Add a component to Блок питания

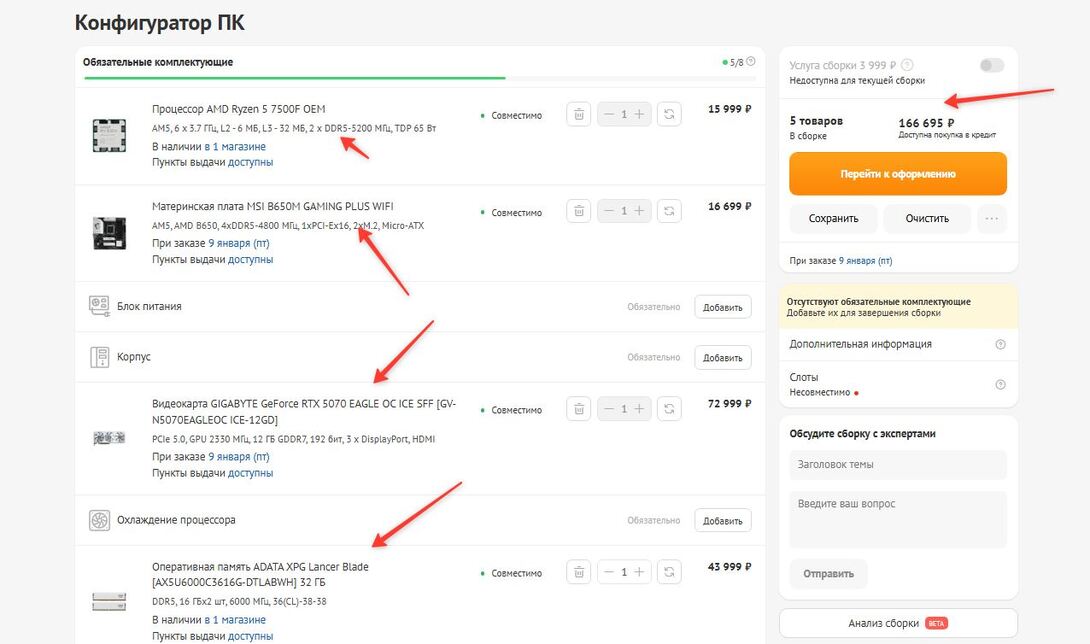[722, 307]
